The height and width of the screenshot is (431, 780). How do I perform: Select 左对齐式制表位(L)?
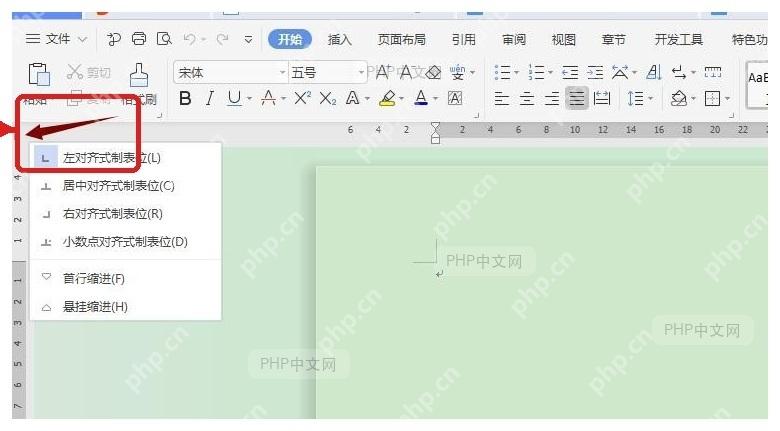pos(125,158)
